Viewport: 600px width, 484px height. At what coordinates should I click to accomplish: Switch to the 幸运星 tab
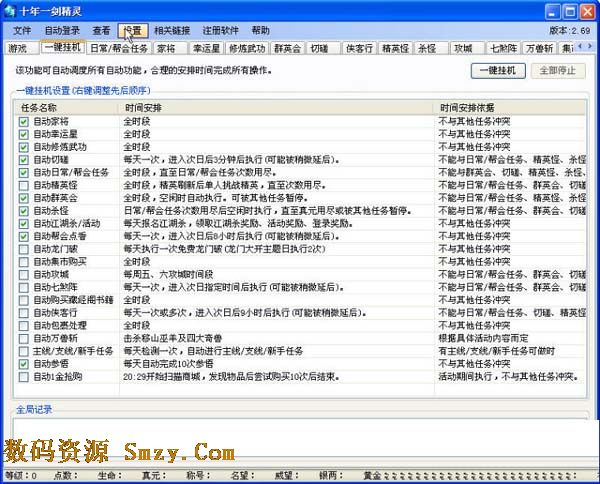(207, 48)
